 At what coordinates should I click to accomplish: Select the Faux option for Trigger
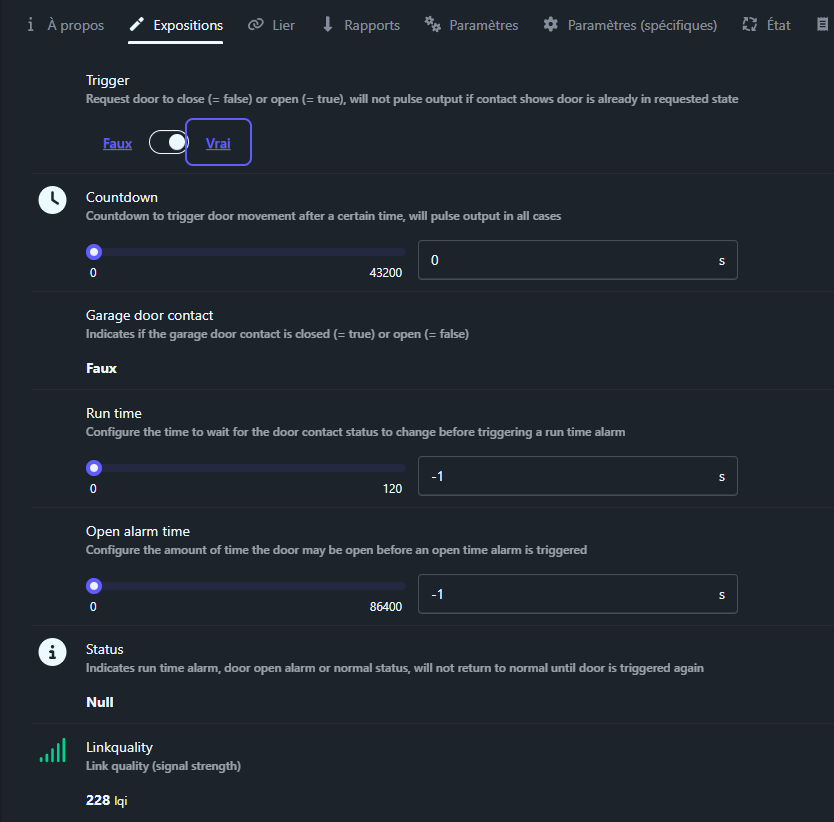[x=117, y=143]
